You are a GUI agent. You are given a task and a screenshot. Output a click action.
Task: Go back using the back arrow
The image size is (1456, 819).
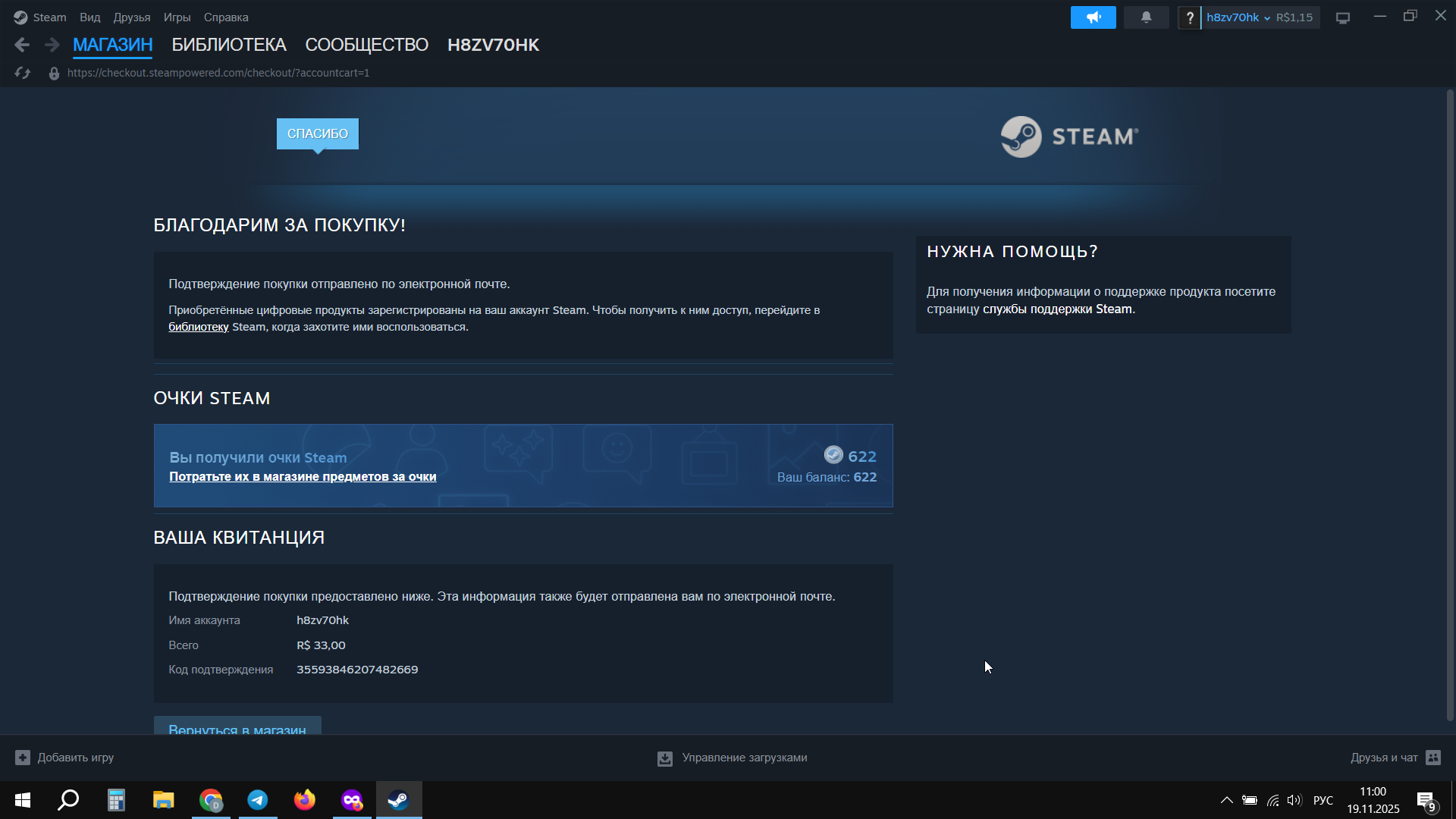[x=22, y=45]
